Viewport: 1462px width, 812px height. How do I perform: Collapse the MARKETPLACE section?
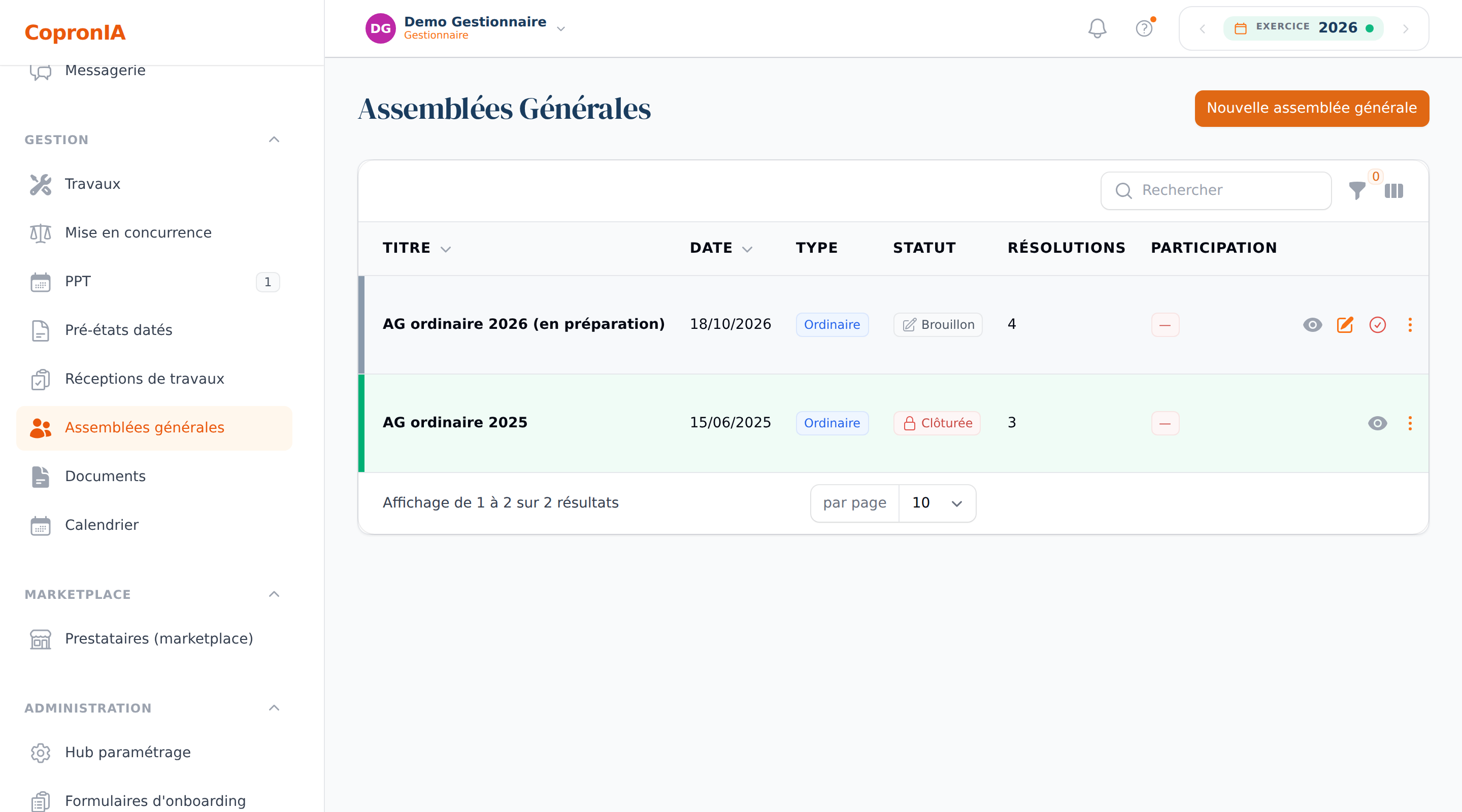tap(274, 594)
